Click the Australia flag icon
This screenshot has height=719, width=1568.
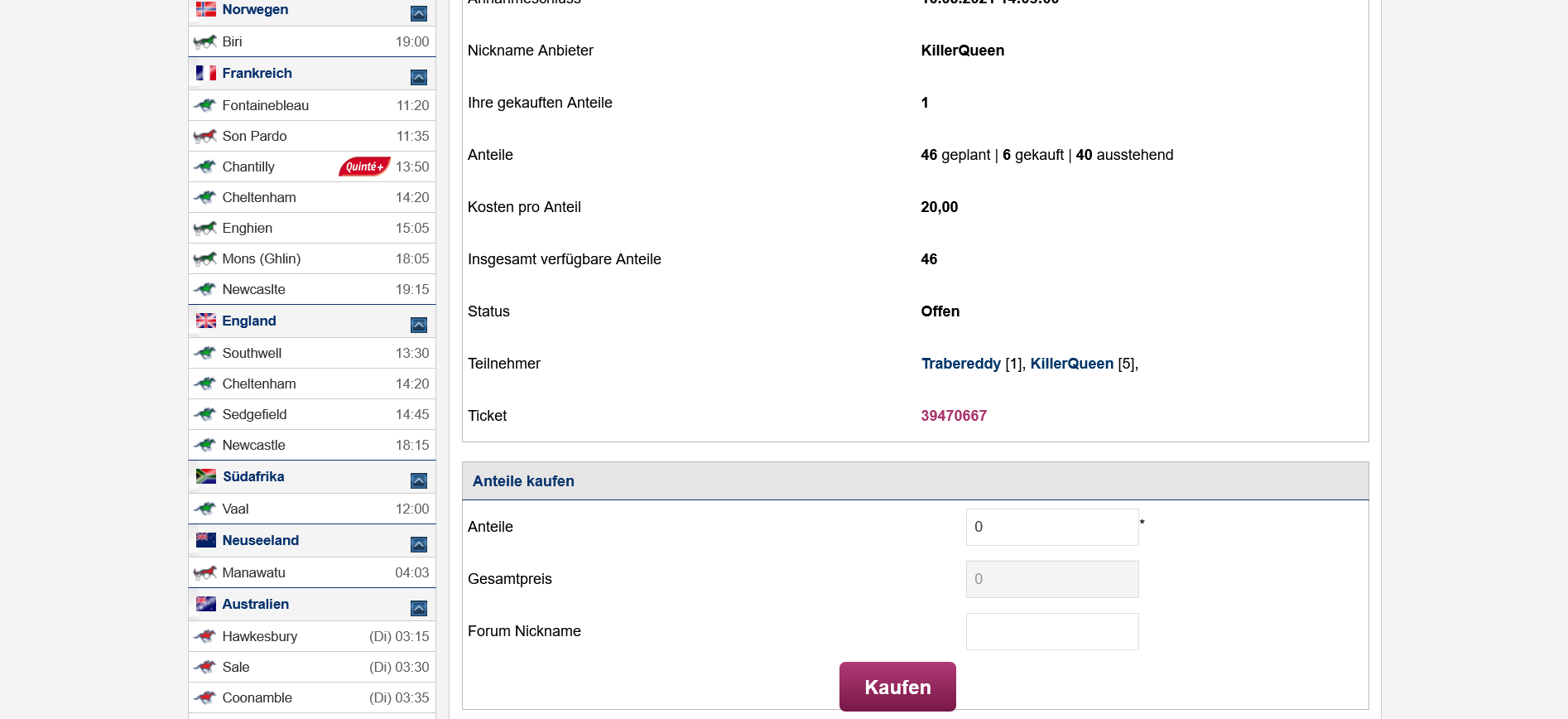pos(205,604)
